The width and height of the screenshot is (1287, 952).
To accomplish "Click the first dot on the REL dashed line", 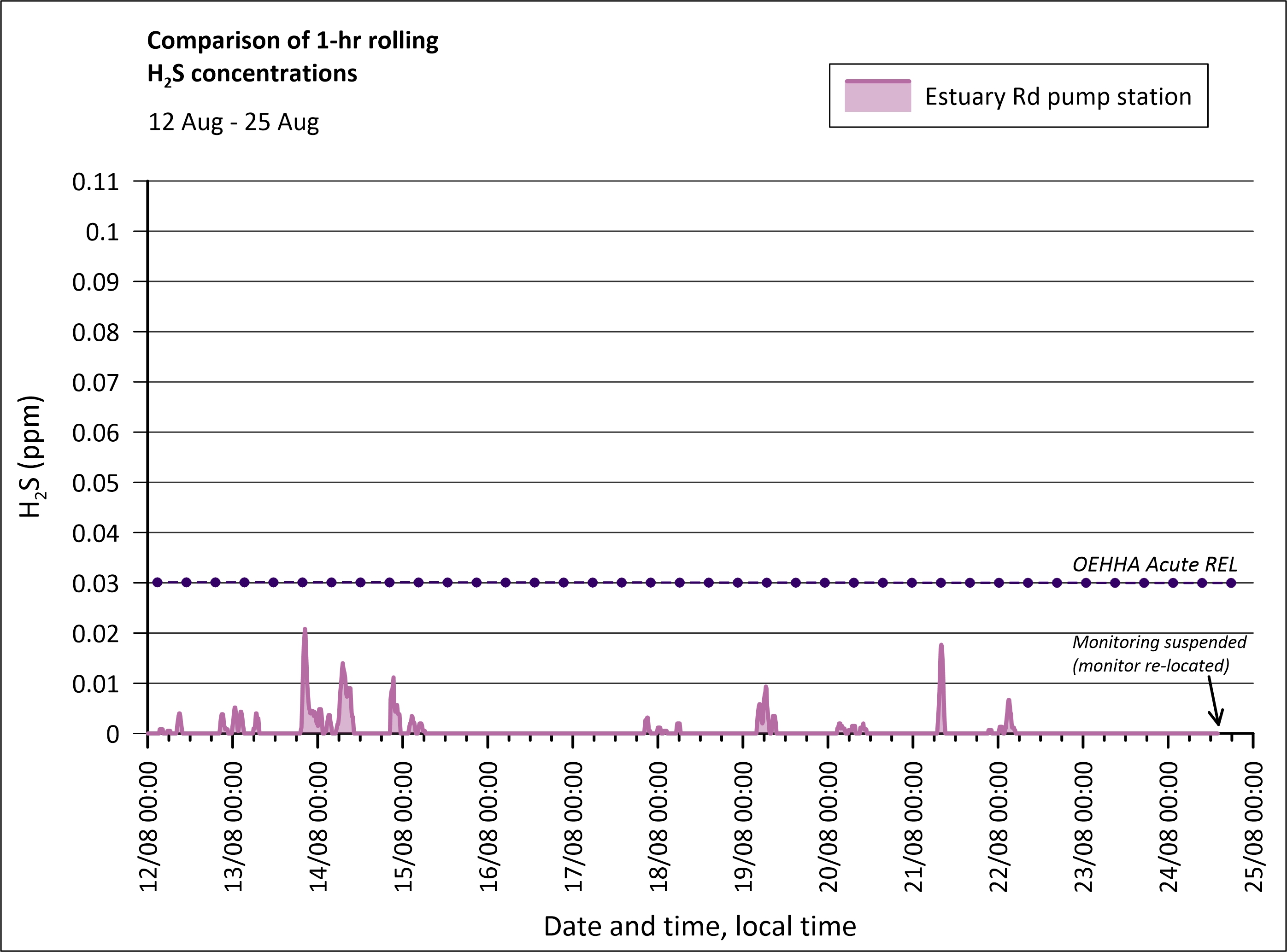I will 158,583.
